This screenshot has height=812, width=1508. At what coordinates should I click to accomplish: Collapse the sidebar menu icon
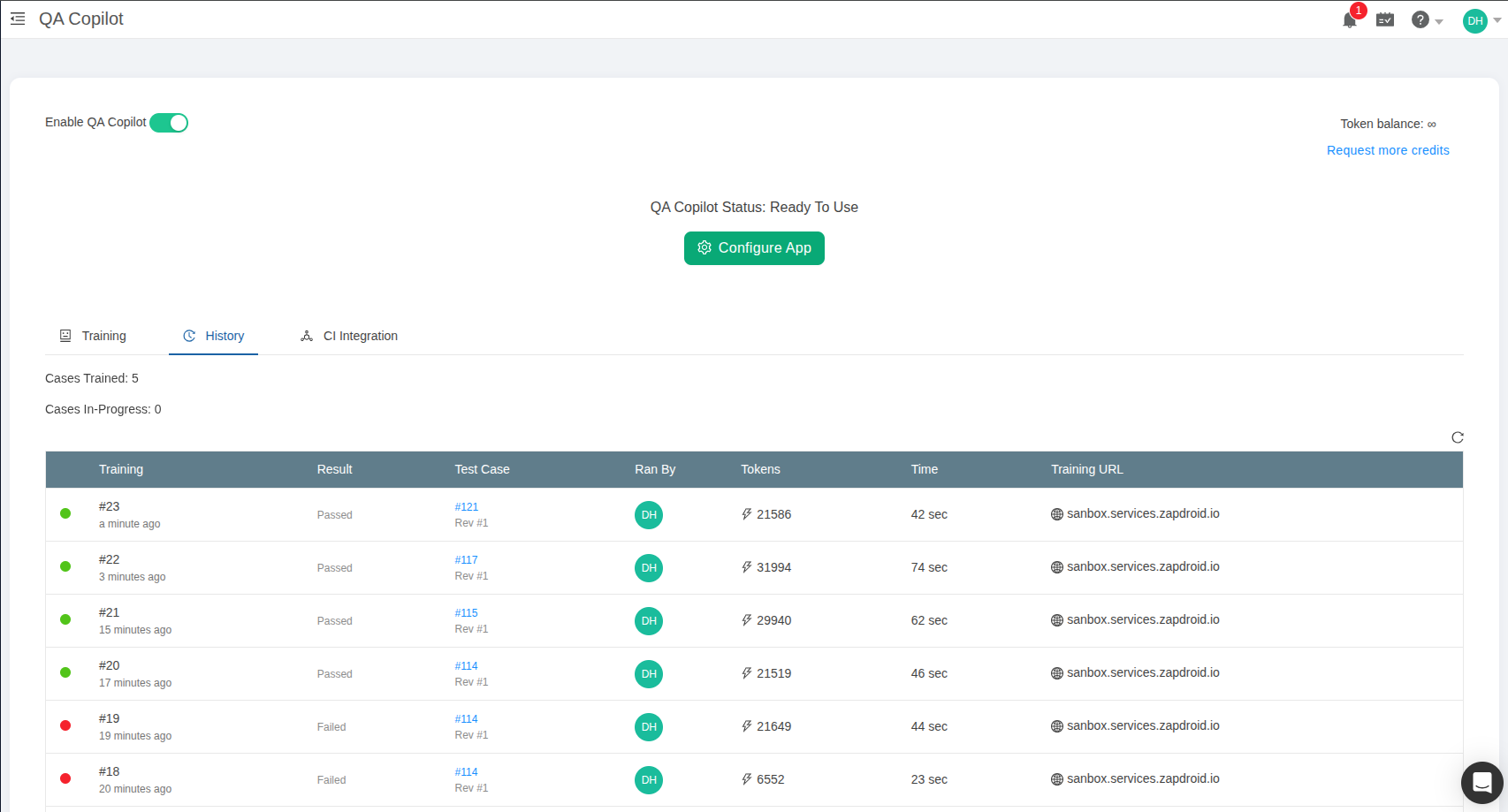coord(18,19)
